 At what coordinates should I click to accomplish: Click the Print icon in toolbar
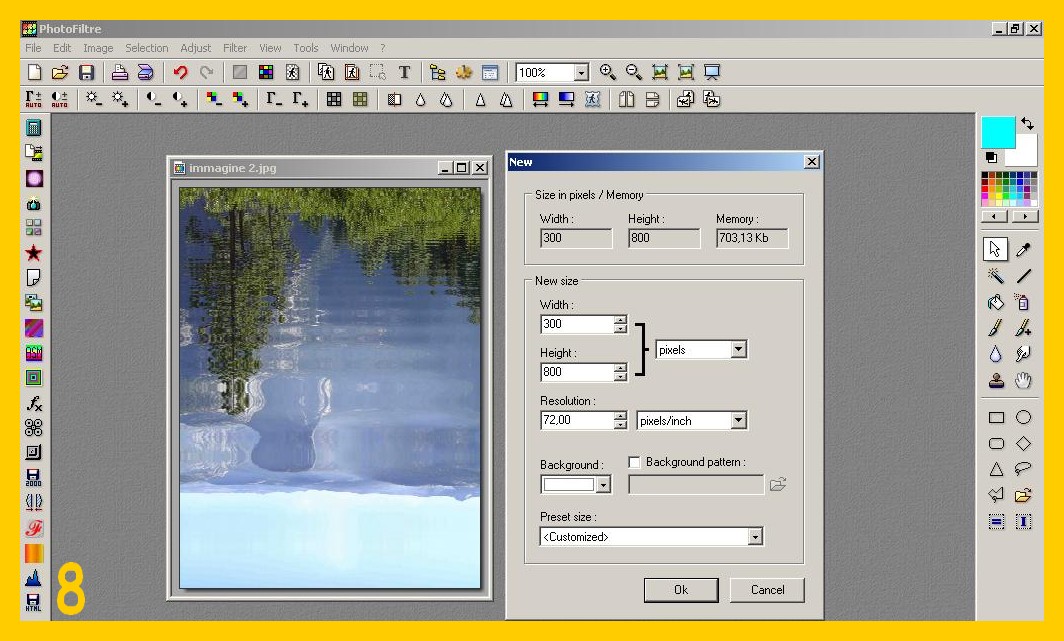pyautogui.click(x=119, y=72)
